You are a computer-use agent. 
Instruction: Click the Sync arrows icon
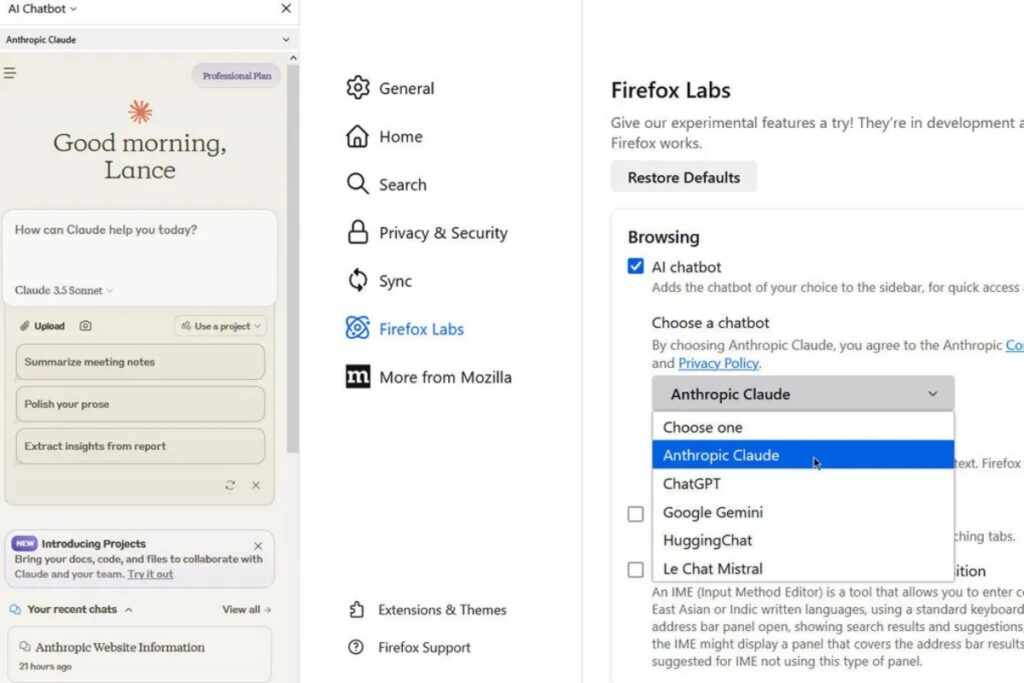point(358,281)
